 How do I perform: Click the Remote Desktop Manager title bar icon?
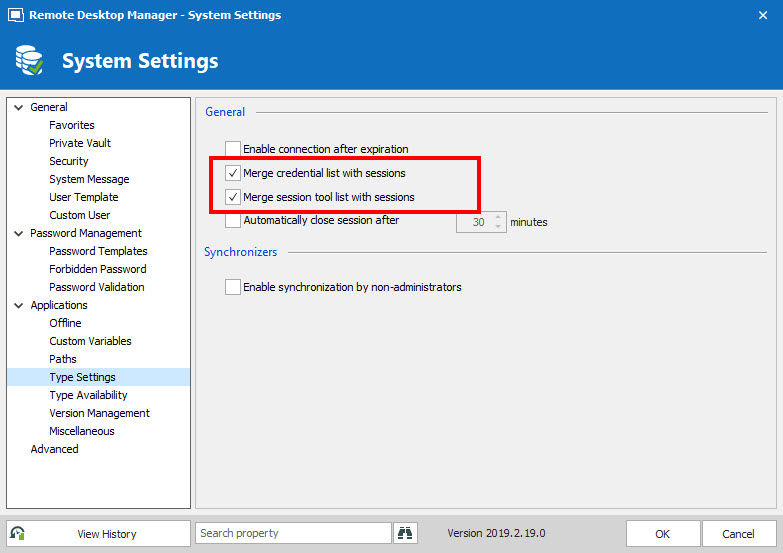click(x=15, y=15)
